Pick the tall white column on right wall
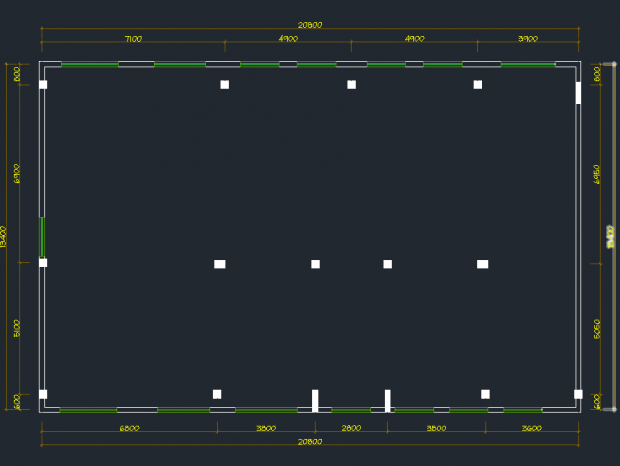This screenshot has height=466, width=620. [x=578, y=93]
